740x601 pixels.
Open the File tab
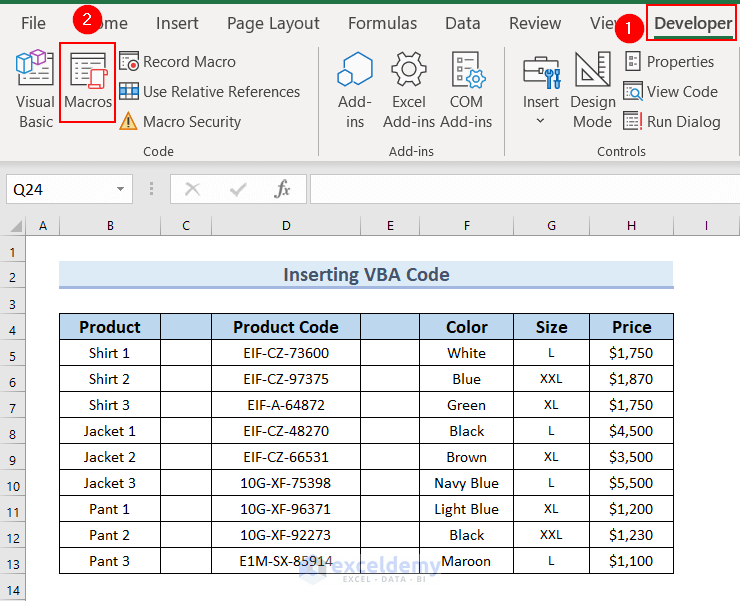(x=33, y=23)
